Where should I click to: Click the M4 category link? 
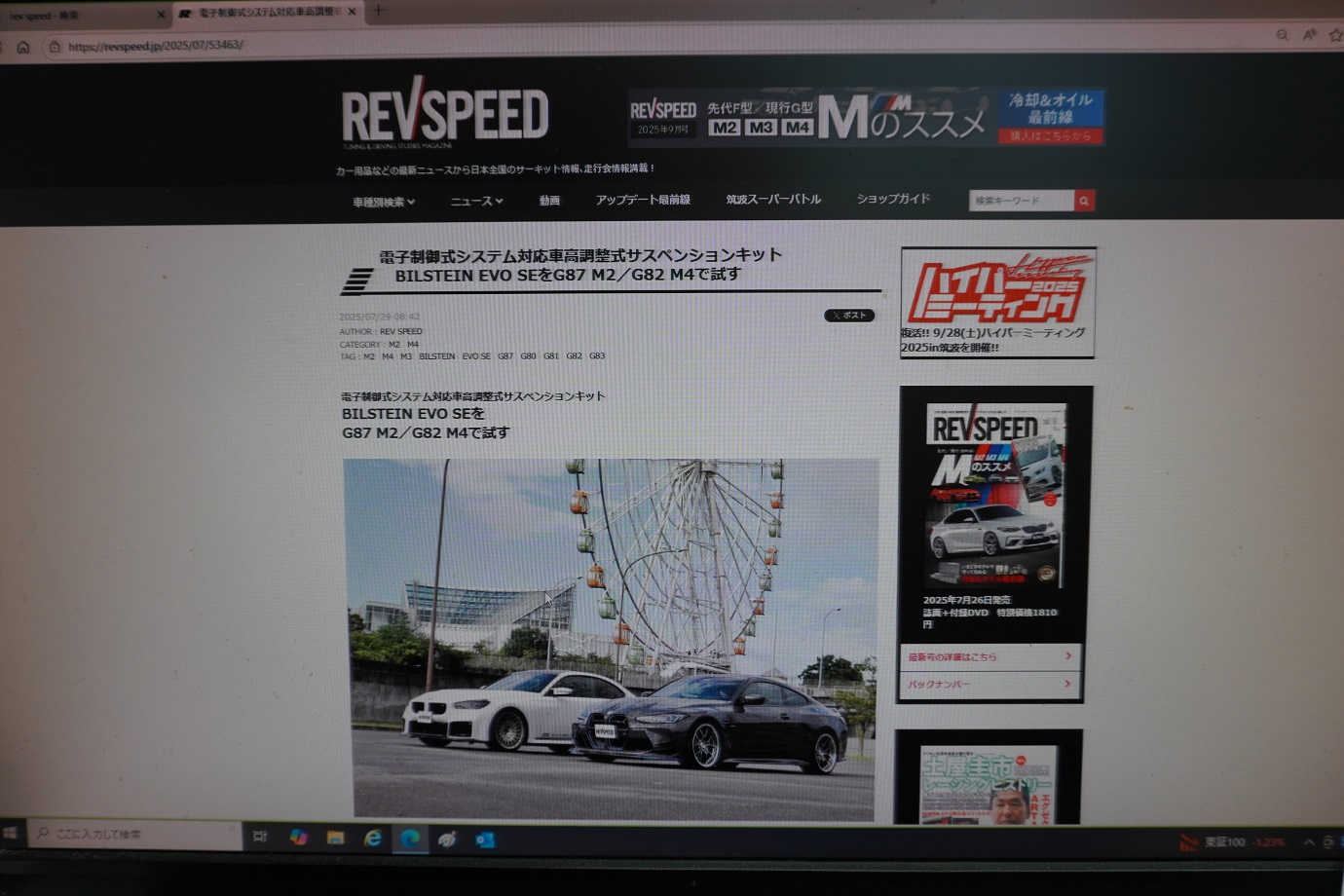(413, 344)
